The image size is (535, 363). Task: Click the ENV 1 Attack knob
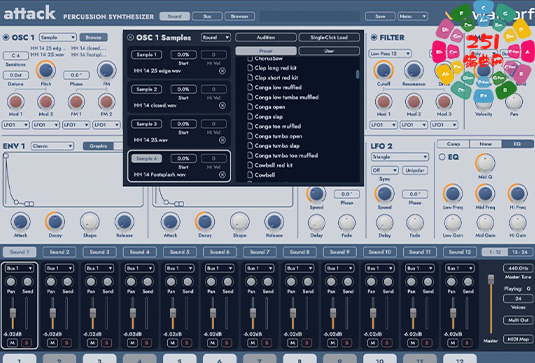20,222
